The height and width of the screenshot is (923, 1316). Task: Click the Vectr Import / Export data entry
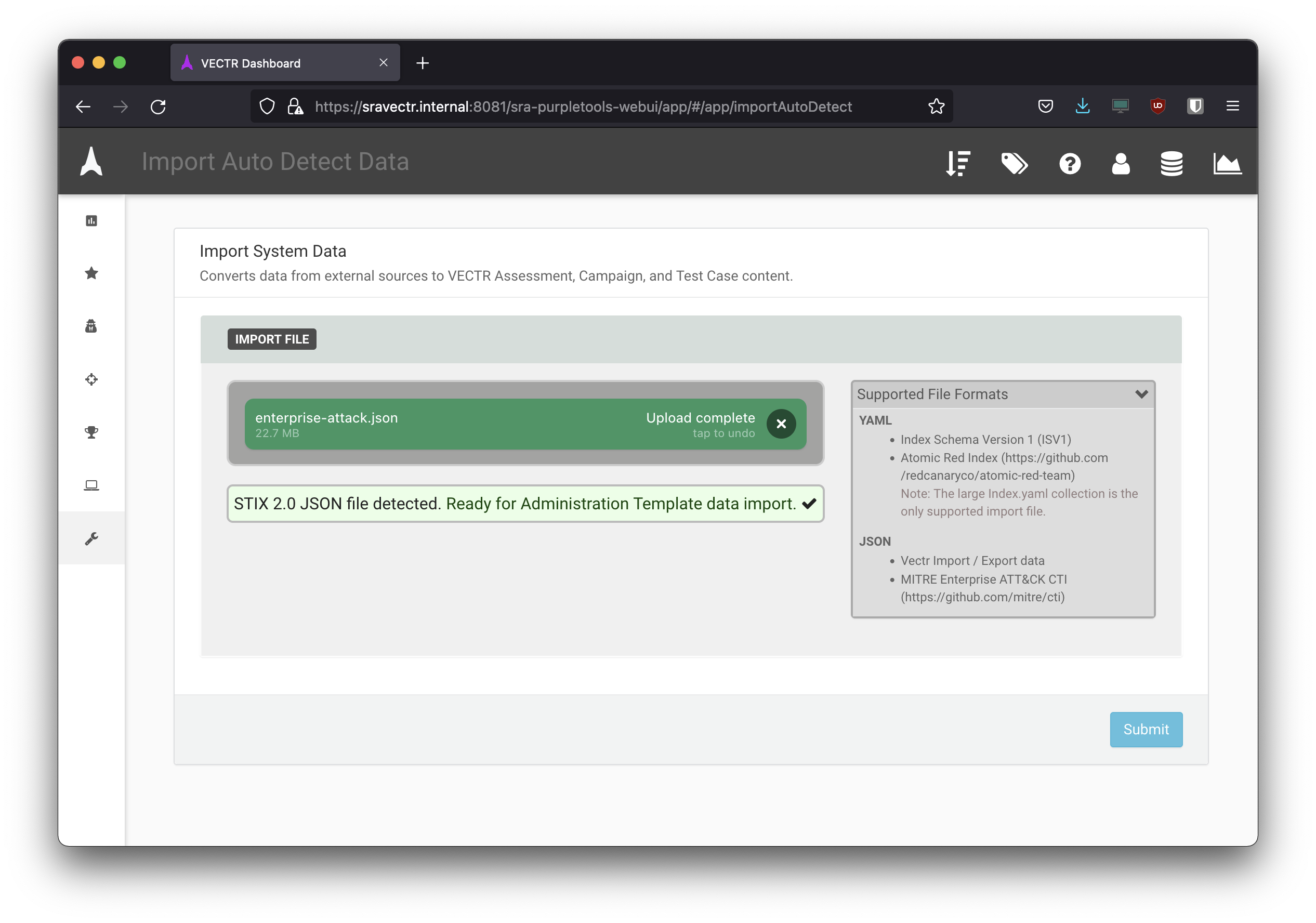972,561
